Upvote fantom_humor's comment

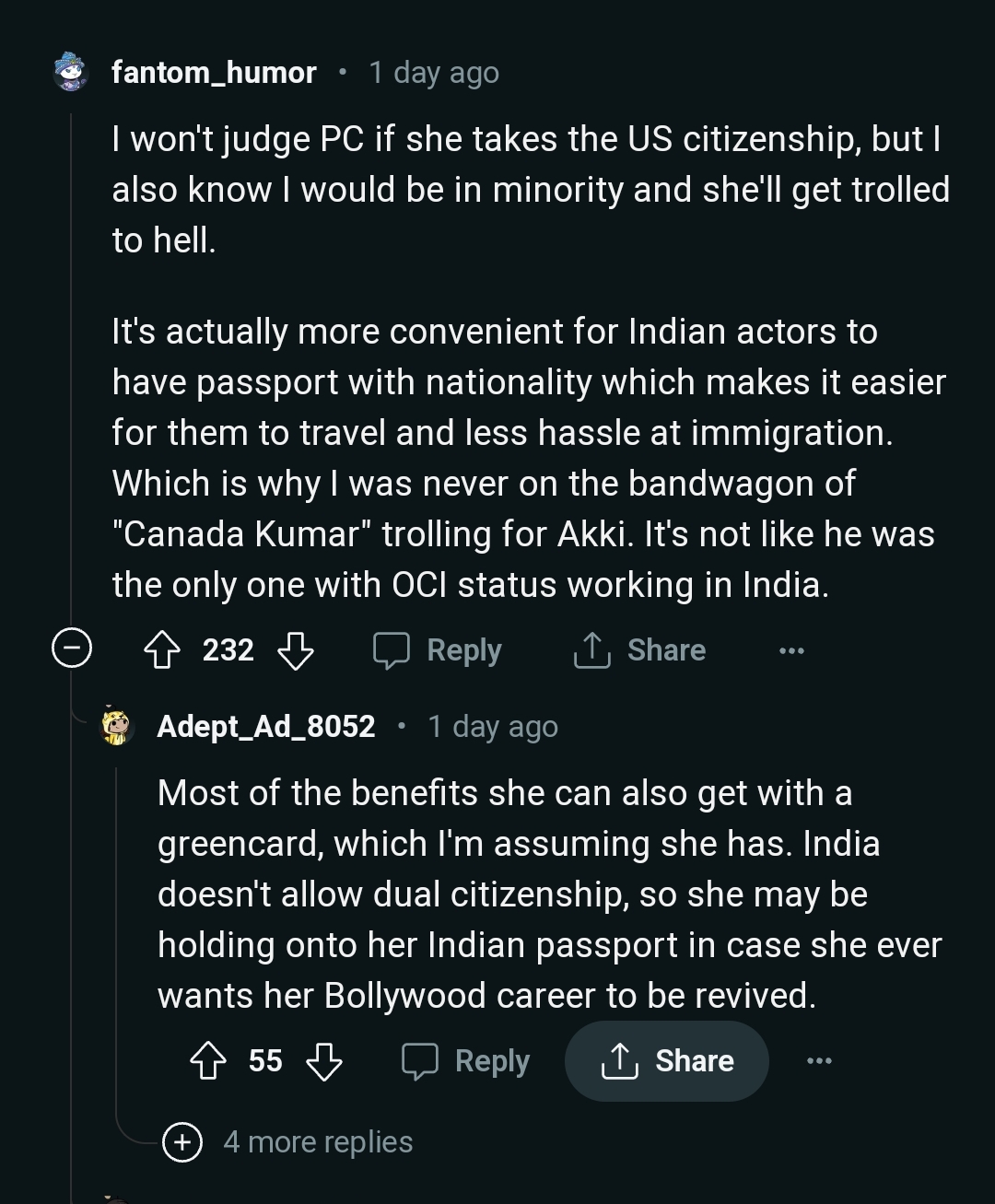coord(162,650)
